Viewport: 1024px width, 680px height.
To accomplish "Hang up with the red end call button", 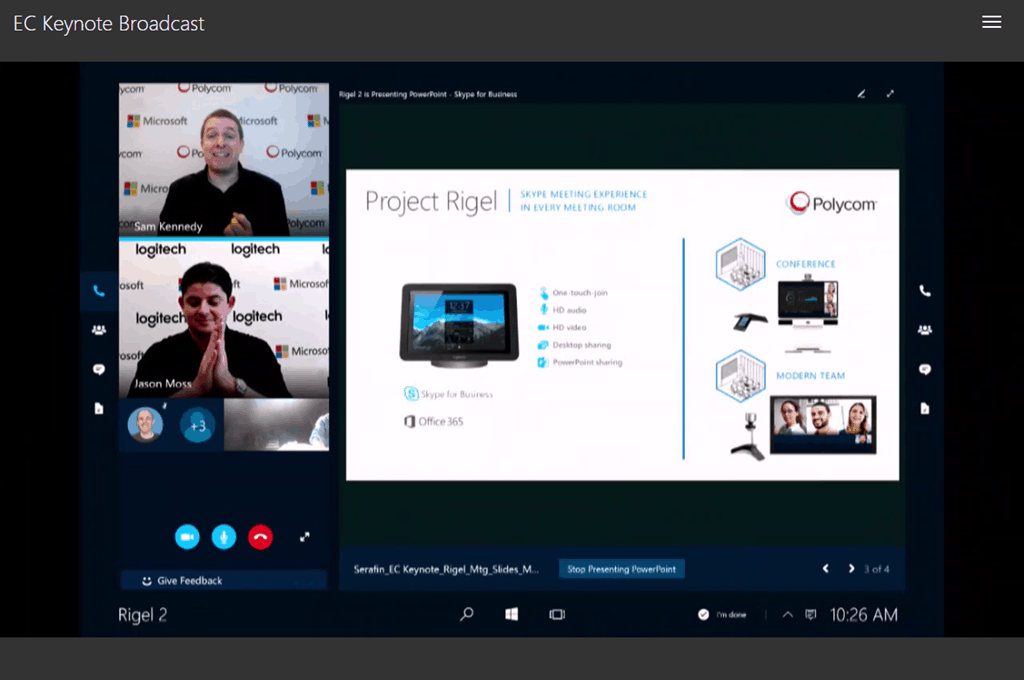I will click(261, 537).
